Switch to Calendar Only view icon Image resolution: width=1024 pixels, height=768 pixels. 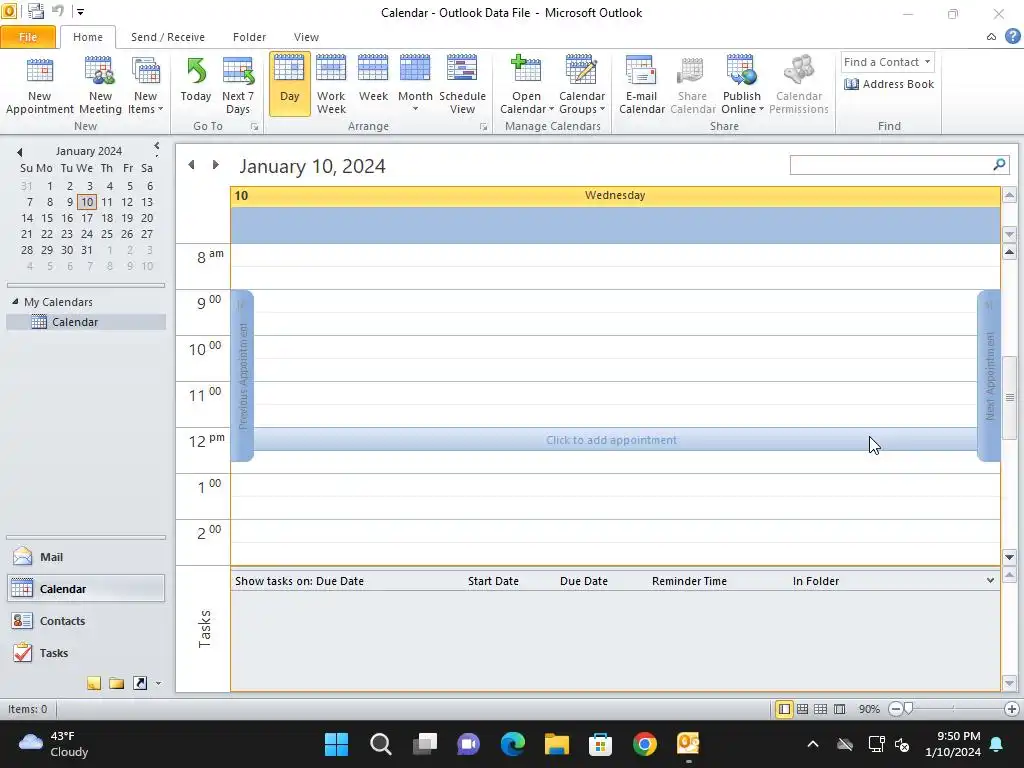tap(821, 709)
